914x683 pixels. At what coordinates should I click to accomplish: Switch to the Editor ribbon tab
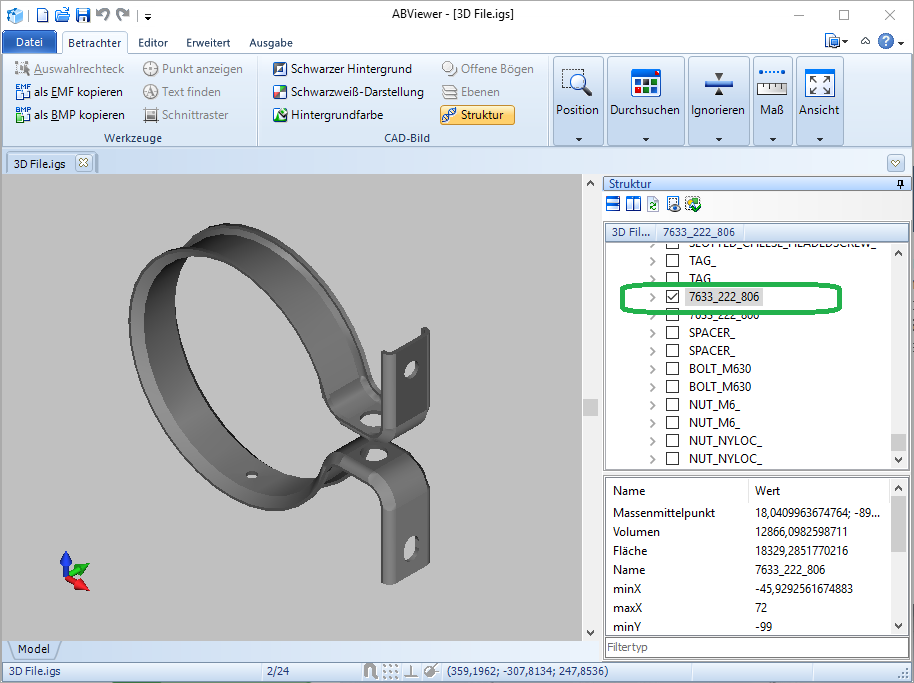153,43
